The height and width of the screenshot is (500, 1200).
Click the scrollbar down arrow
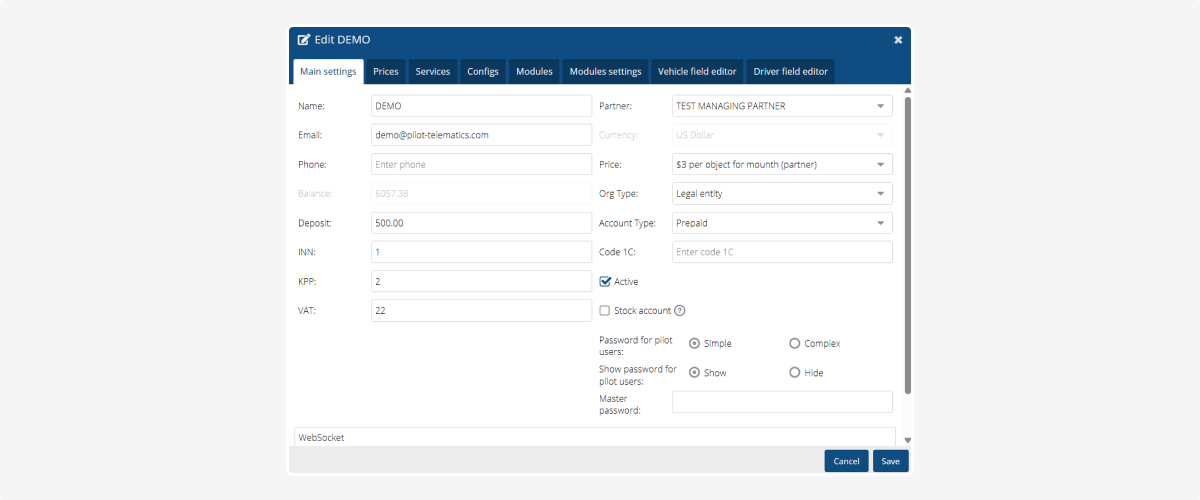[x=907, y=440]
